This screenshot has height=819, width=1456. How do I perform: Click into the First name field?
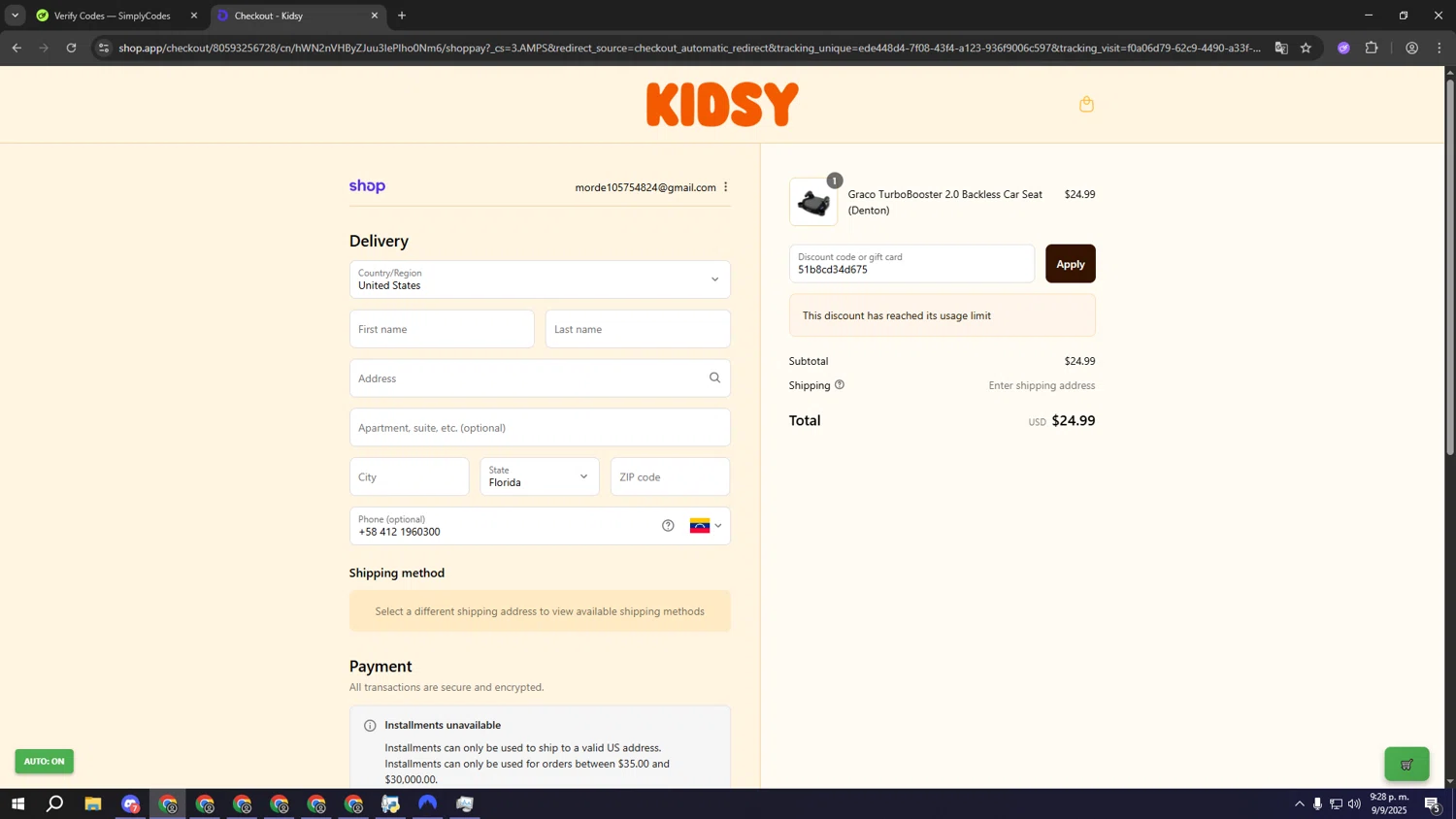(442, 329)
